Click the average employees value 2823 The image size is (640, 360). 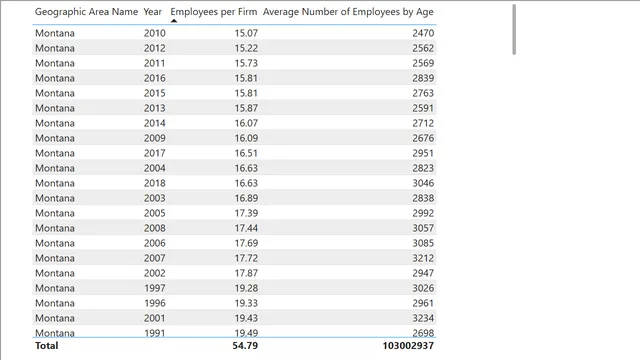(423, 168)
